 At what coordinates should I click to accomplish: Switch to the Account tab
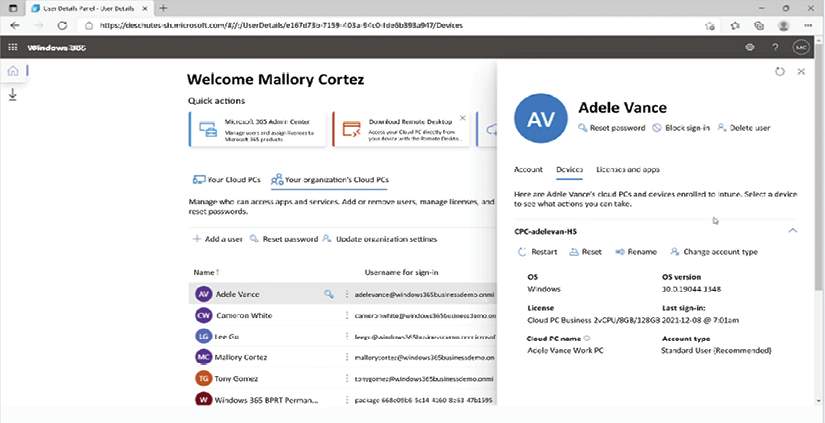click(x=528, y=169)
